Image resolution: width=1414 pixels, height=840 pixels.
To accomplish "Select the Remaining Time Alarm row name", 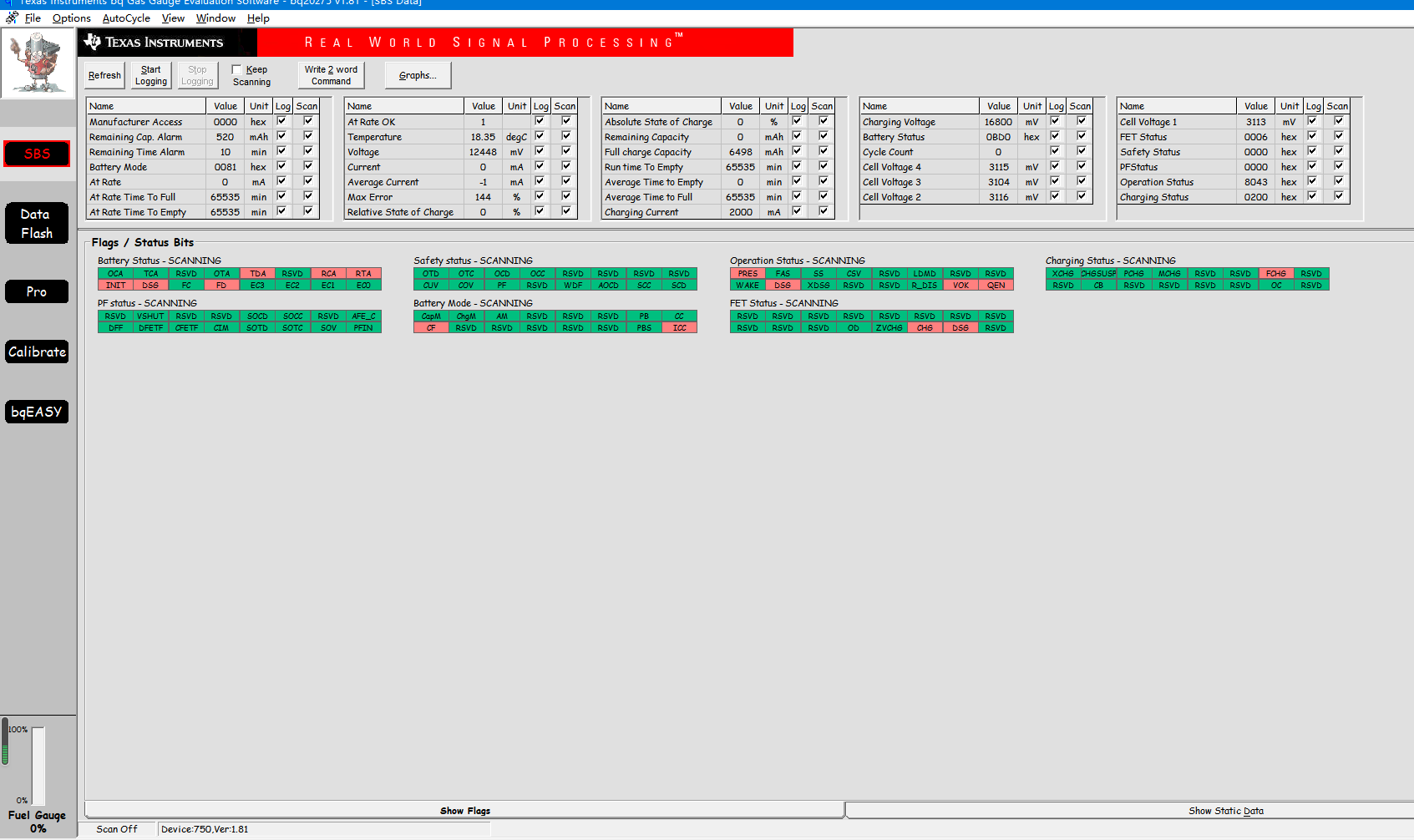I will pos(137,152).
